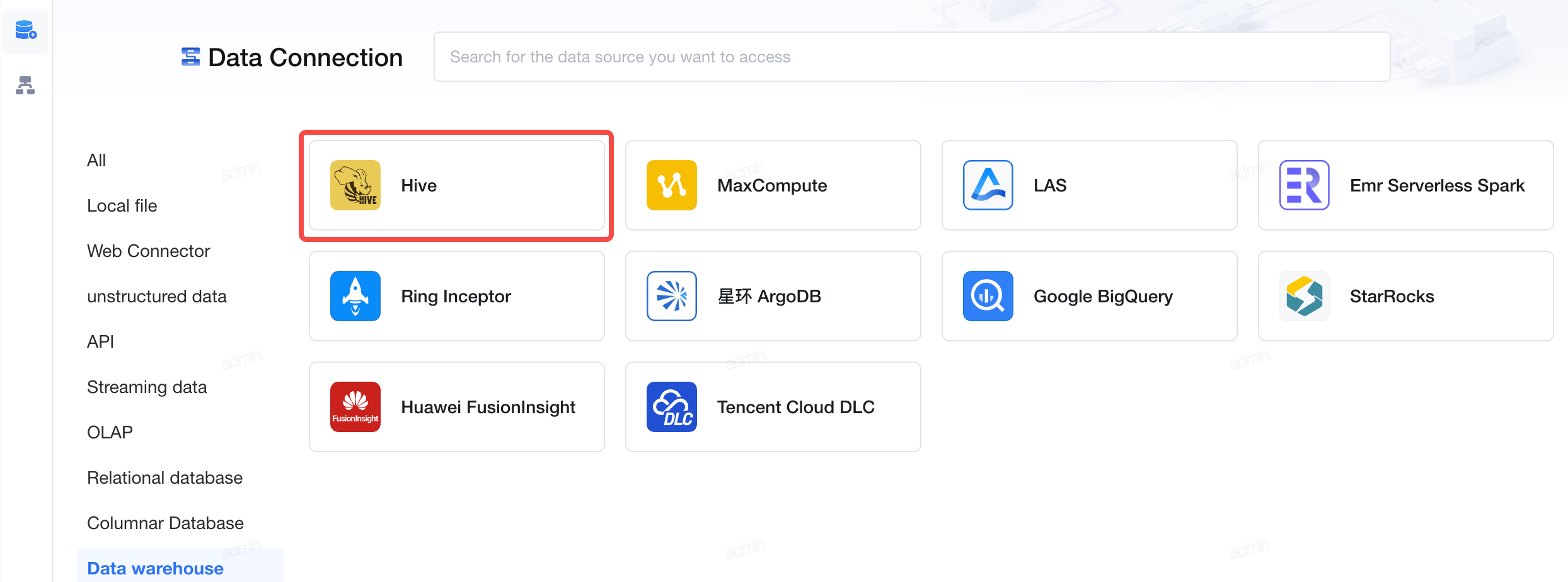Open the hierarchy icon in left sidebar

(25, 85)
